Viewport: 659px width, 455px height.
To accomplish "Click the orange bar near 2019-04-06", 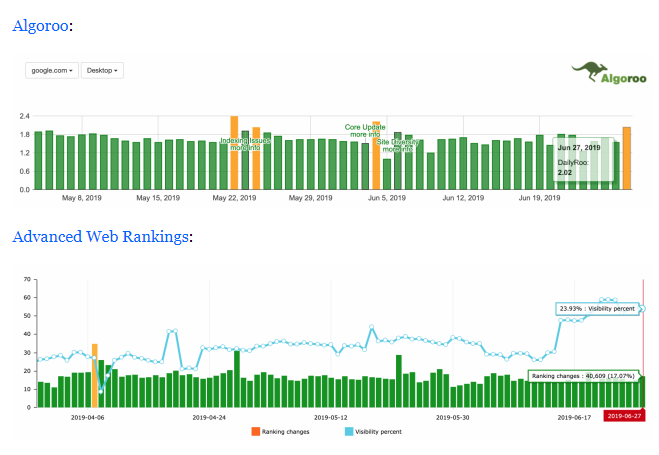I will click(x=95, y=375).
